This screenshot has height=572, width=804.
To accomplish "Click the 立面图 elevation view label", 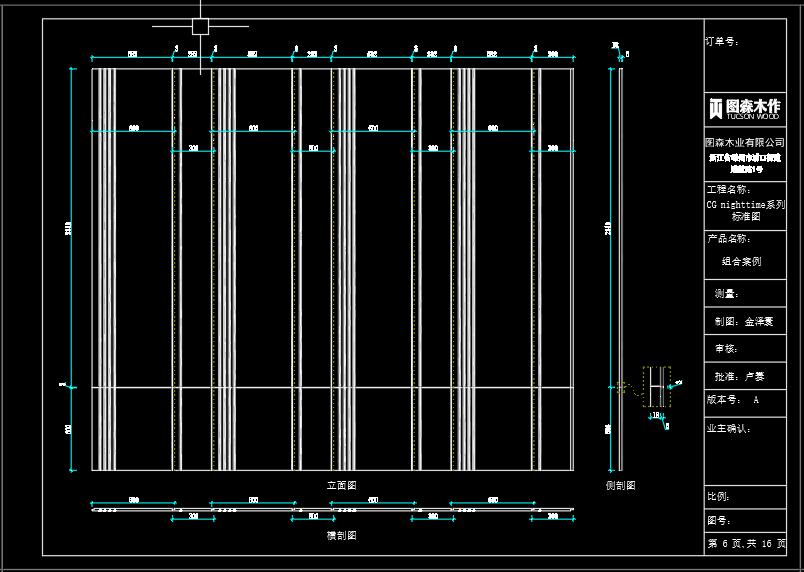I will [341, 484].
